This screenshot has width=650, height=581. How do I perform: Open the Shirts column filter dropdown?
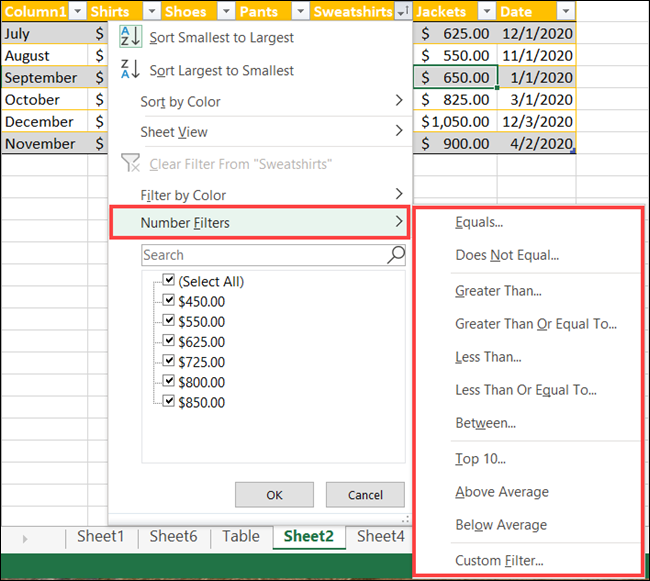tap(150, 12)
